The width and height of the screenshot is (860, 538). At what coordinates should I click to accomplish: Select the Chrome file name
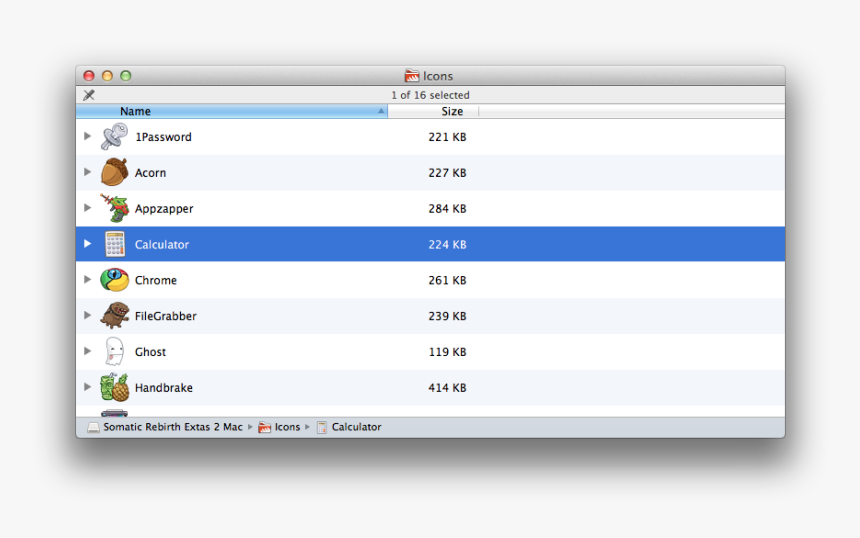click(x=156, y=280)
